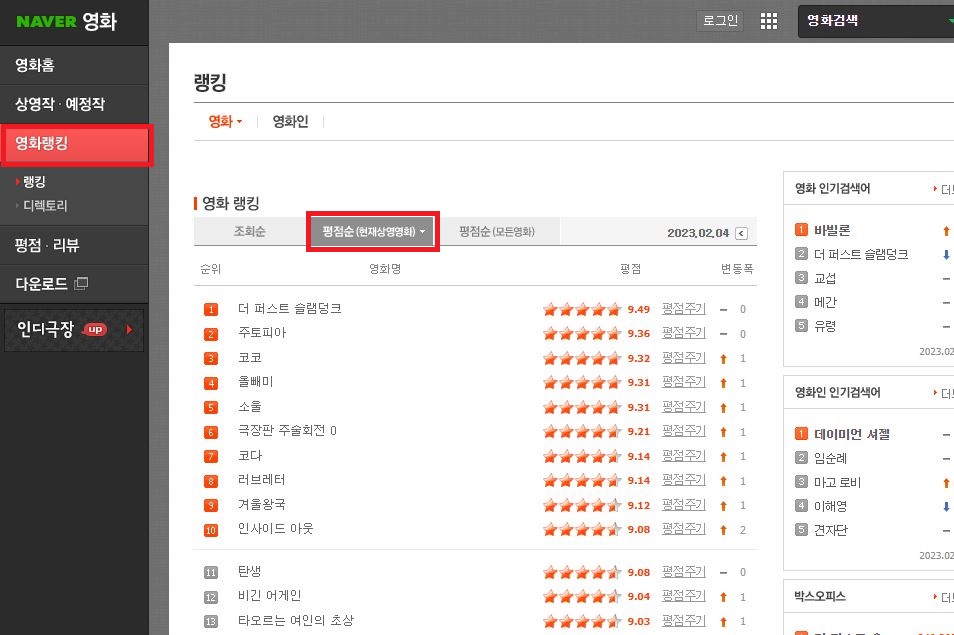Screen dimensions: 954x635
Task: Open 교섭 in popular searches
Action: (825, 279)
